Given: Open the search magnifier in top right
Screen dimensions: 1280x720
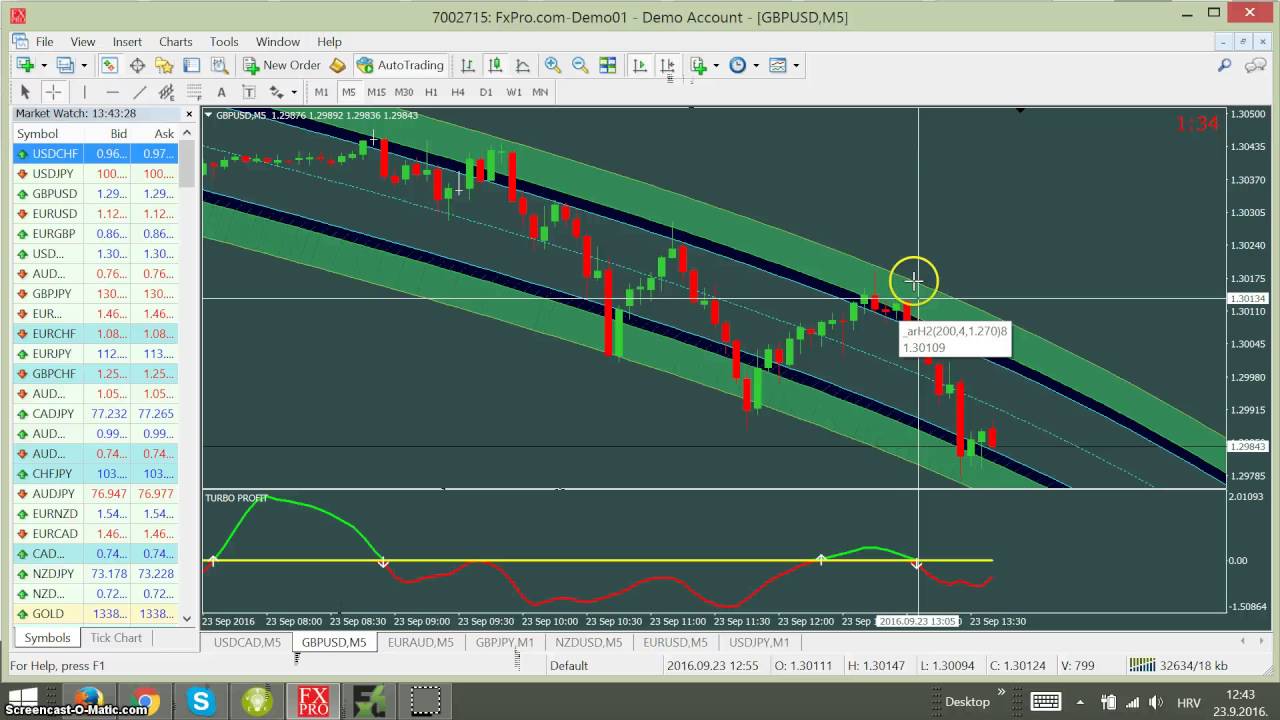Looking at the screenshot, I should 1224,65.
